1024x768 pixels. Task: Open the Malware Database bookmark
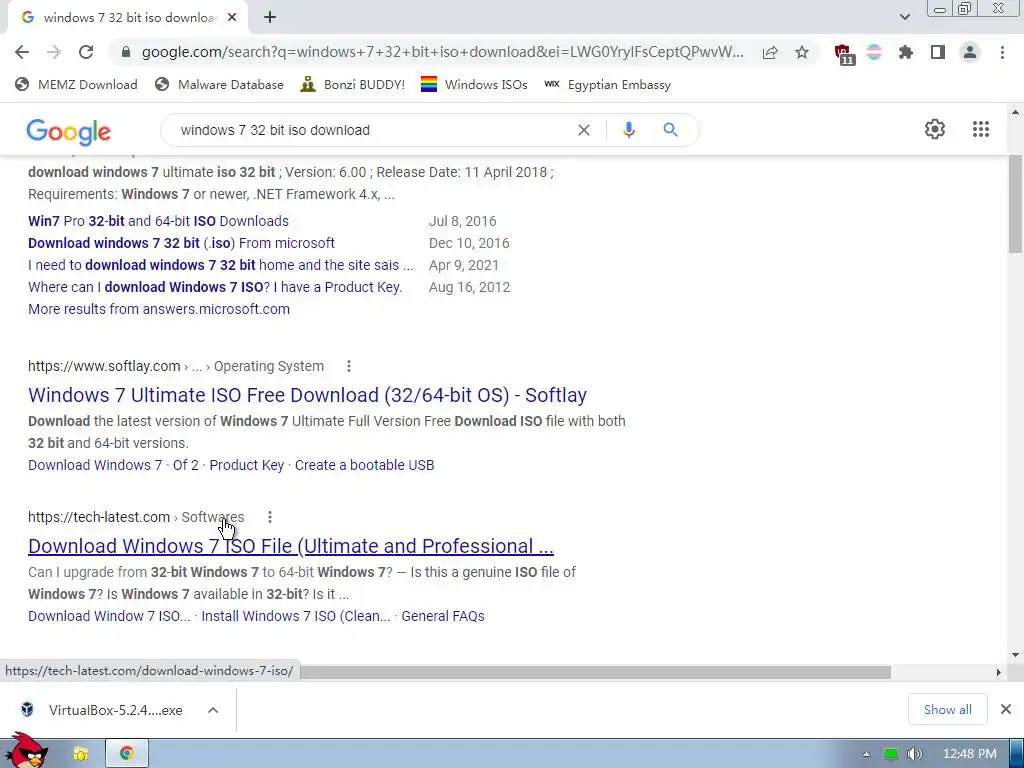219,85
